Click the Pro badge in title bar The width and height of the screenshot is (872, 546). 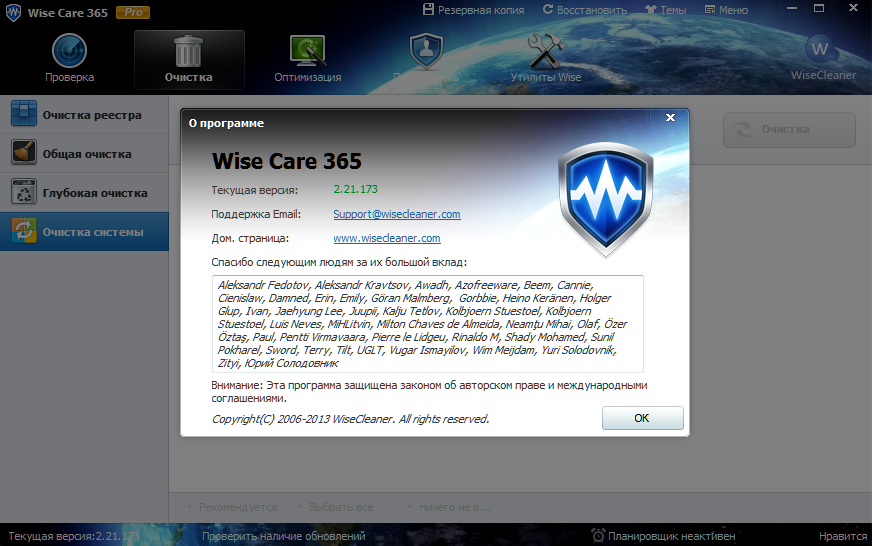tap(133, 12)
